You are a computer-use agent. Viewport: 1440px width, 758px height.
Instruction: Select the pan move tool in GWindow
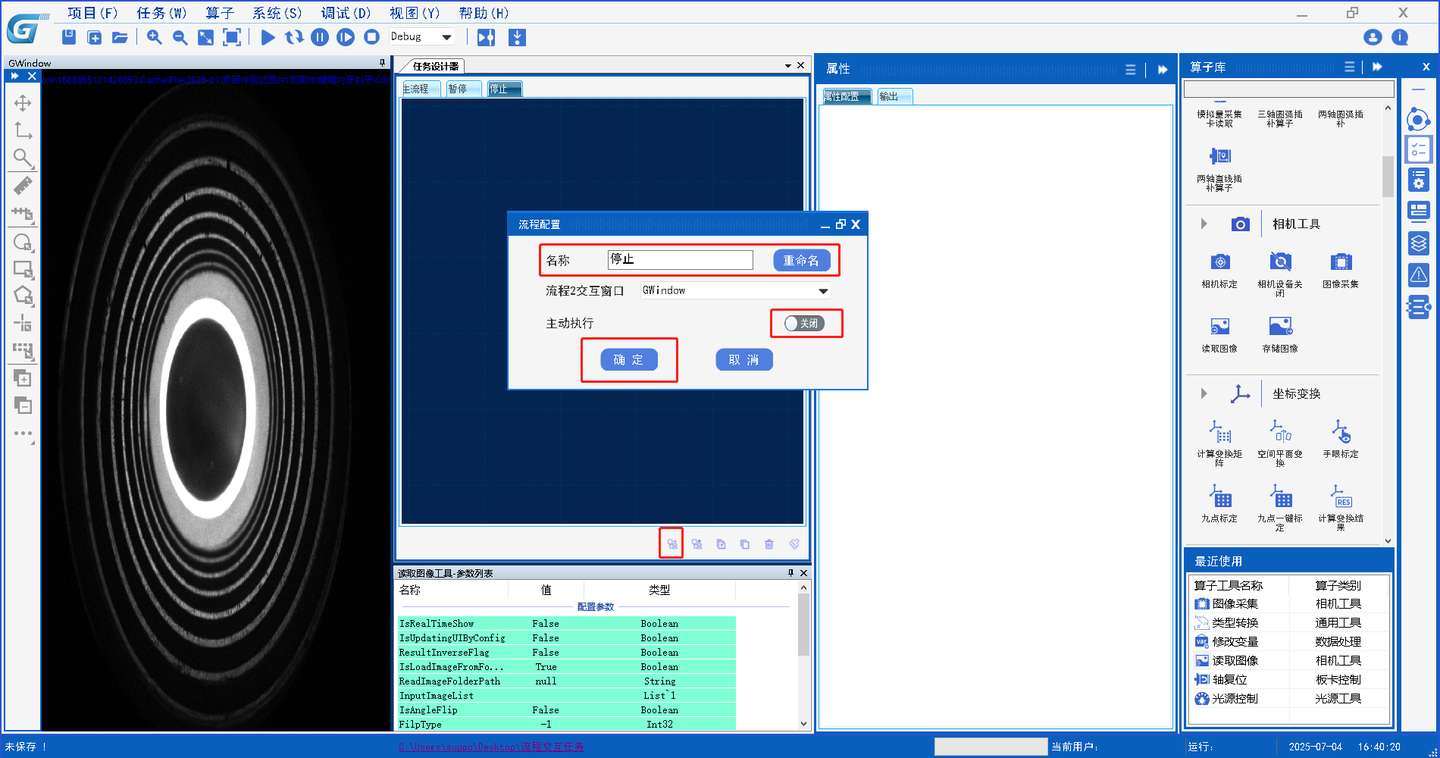[23, 103]
